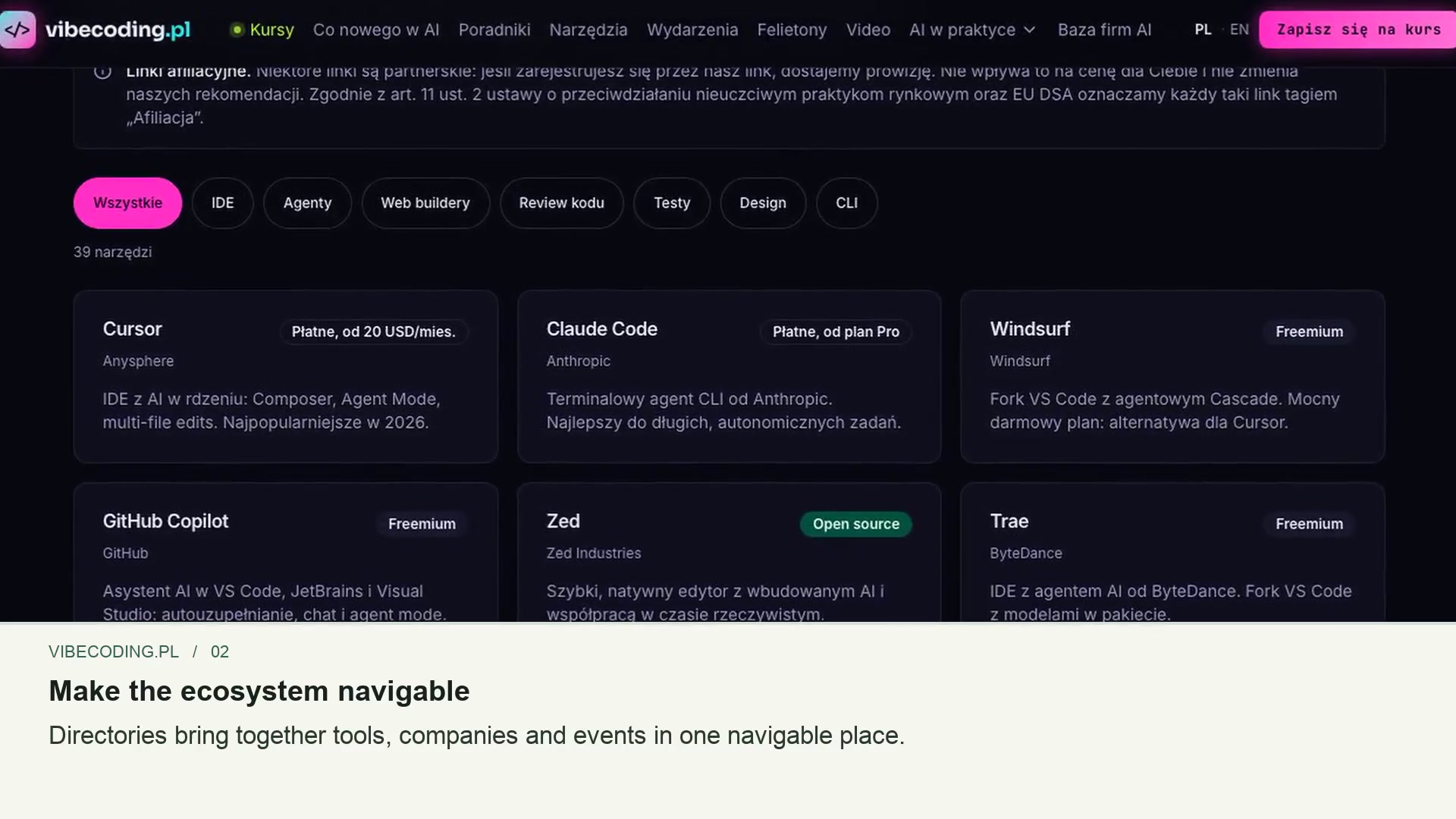Open the Kursy menu item
The height and width of the screenshot is (819, 1456).
(271, 30)
